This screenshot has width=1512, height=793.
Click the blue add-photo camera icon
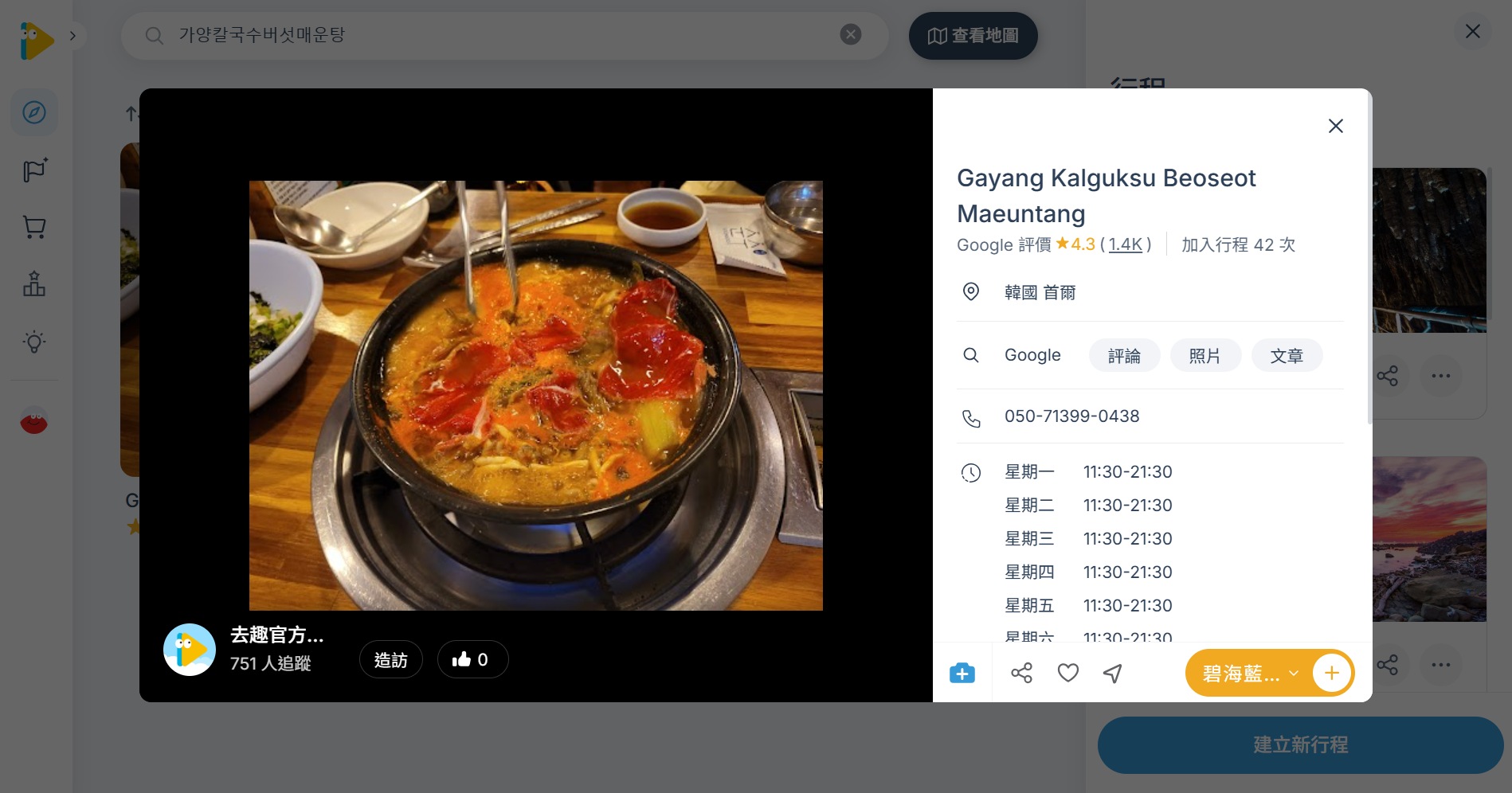[962, 673]
